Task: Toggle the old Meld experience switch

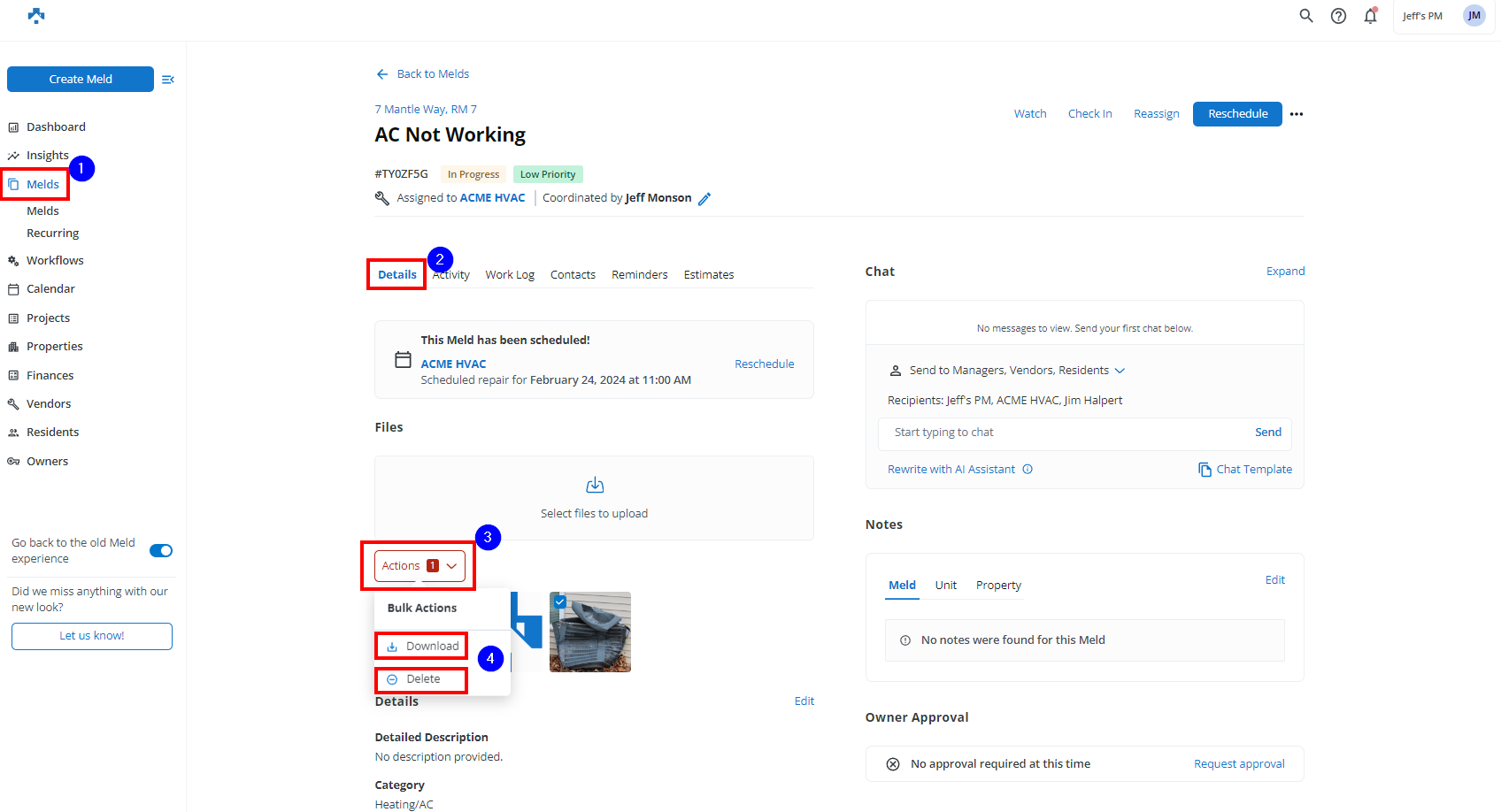Action: pos(161,551)
